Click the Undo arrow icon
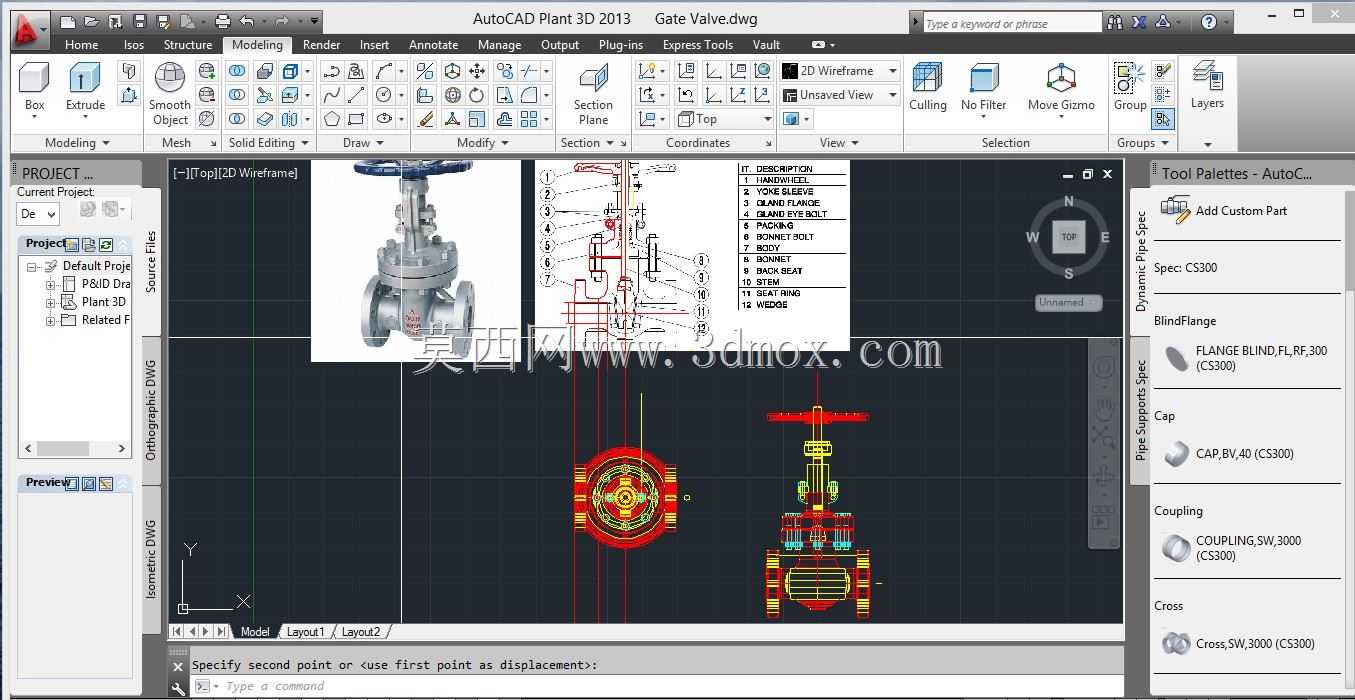Viewport: 1355px width, 700px height. (247, 21)
